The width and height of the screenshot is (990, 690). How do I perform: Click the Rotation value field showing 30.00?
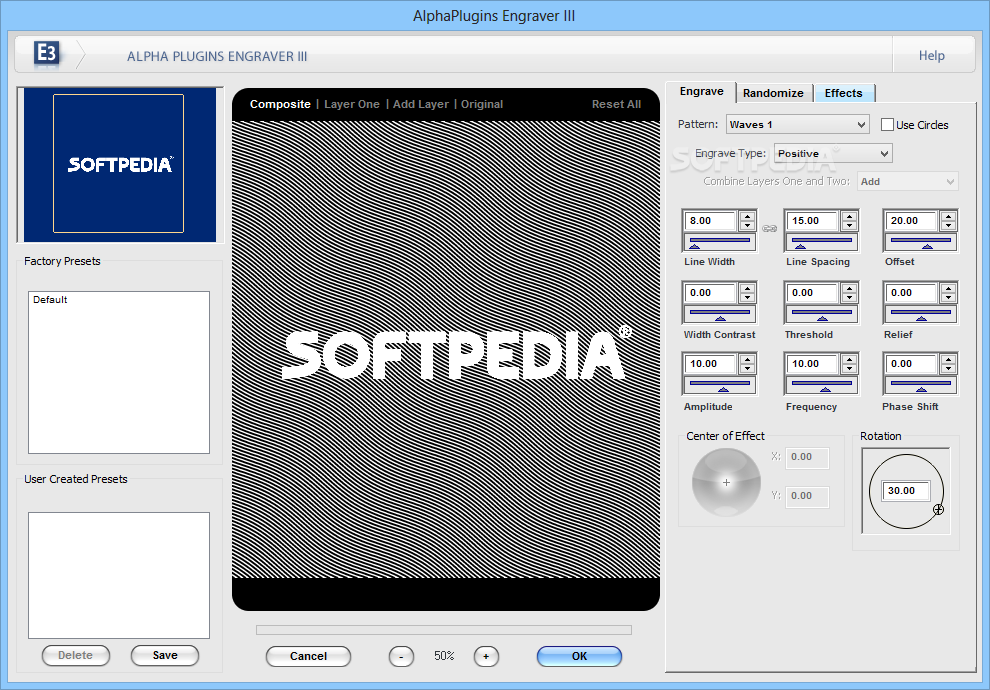click(907, 491)
